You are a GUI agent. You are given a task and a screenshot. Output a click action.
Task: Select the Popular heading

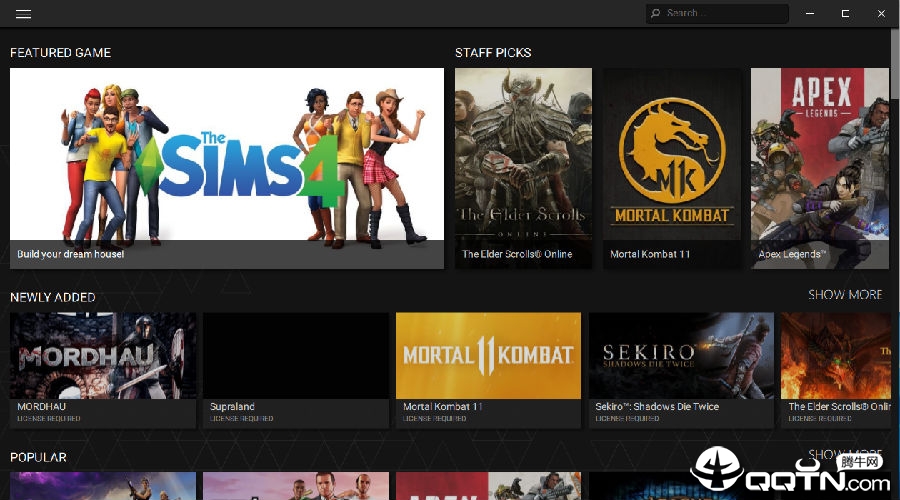[x=38, y=458]
